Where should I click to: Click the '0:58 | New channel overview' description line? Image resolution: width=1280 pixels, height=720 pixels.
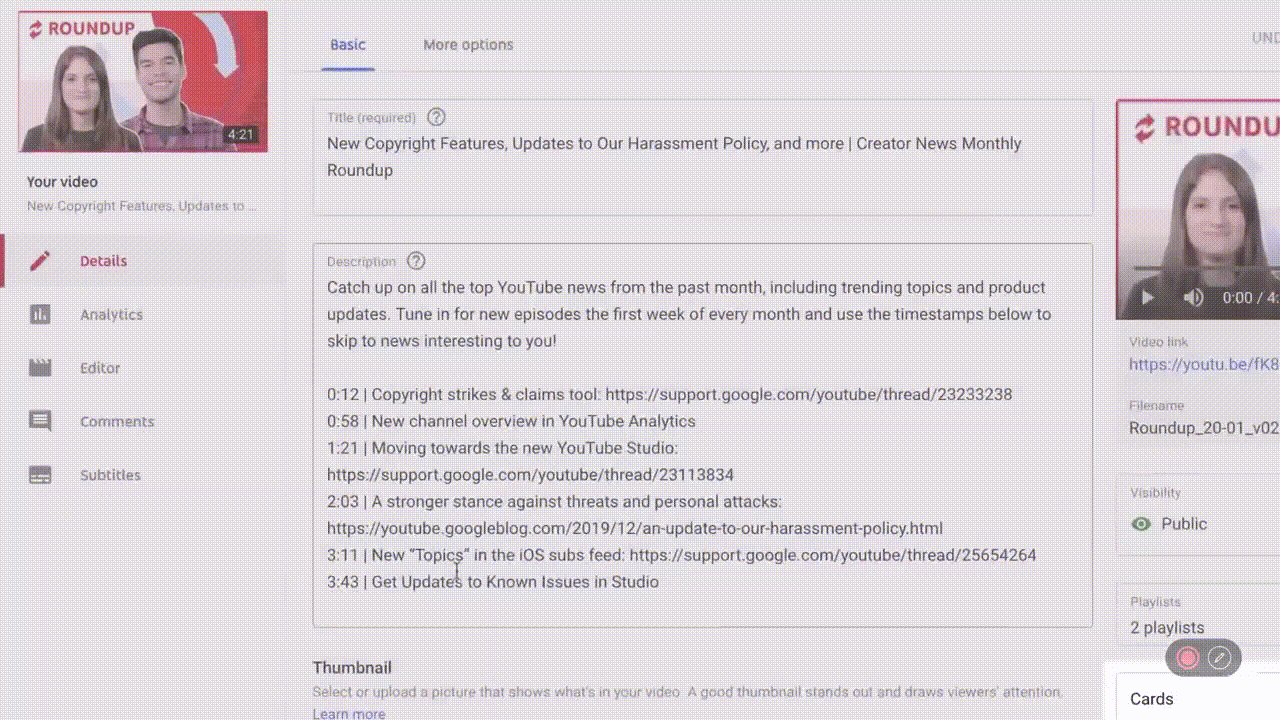coord(511,421)
